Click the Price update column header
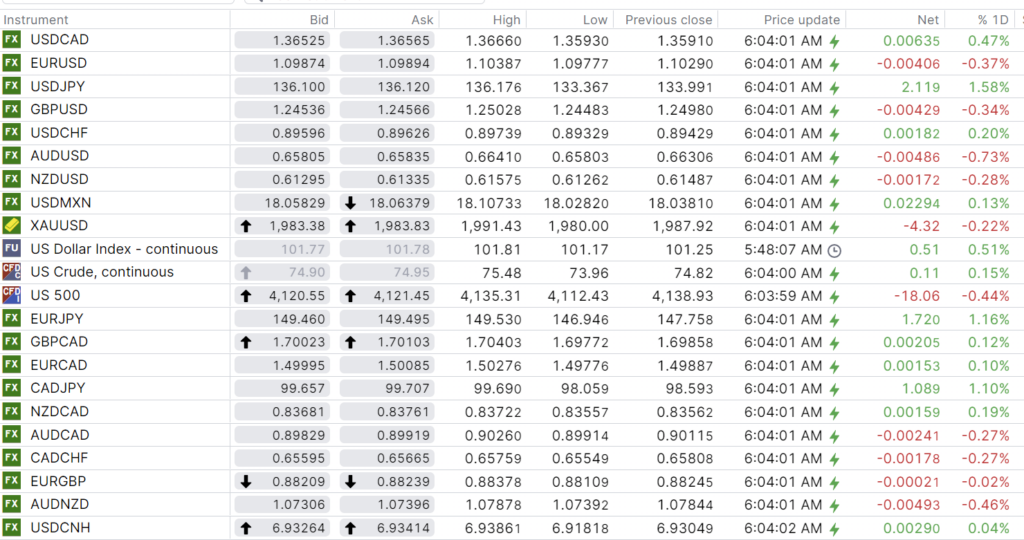1024x540 pixels. point(801,20)
